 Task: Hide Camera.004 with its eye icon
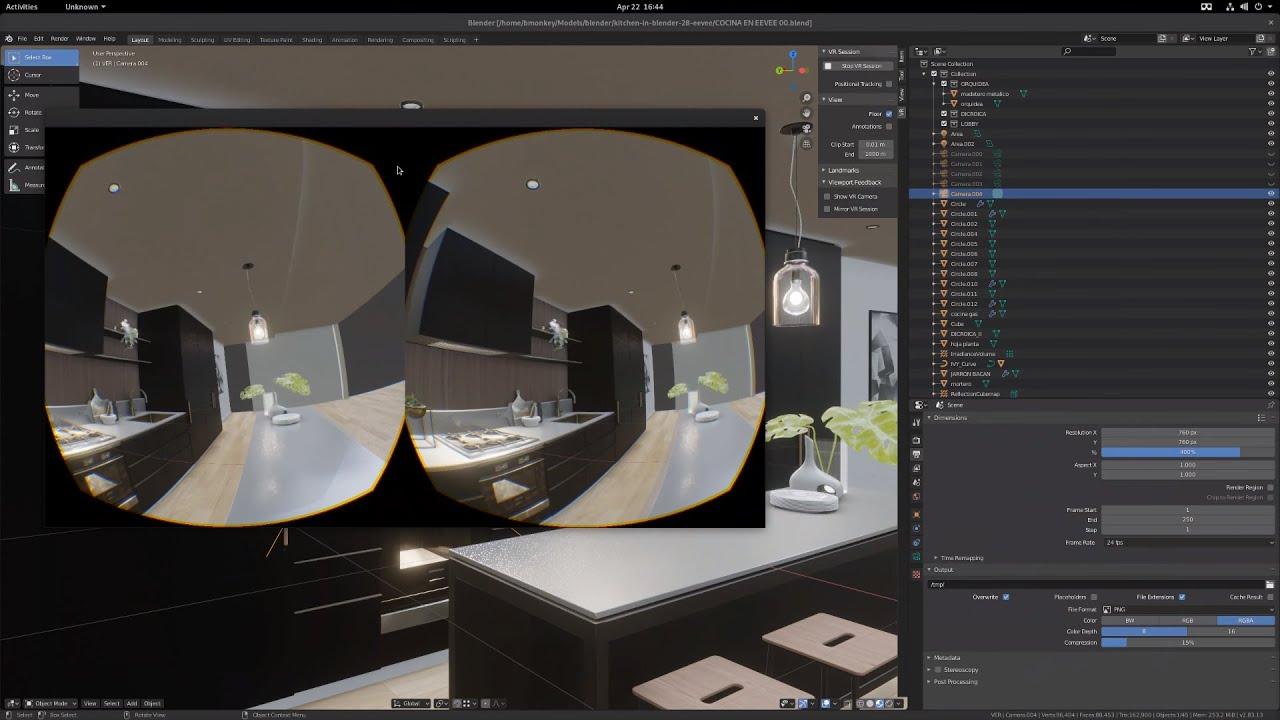pos(1271,194)
